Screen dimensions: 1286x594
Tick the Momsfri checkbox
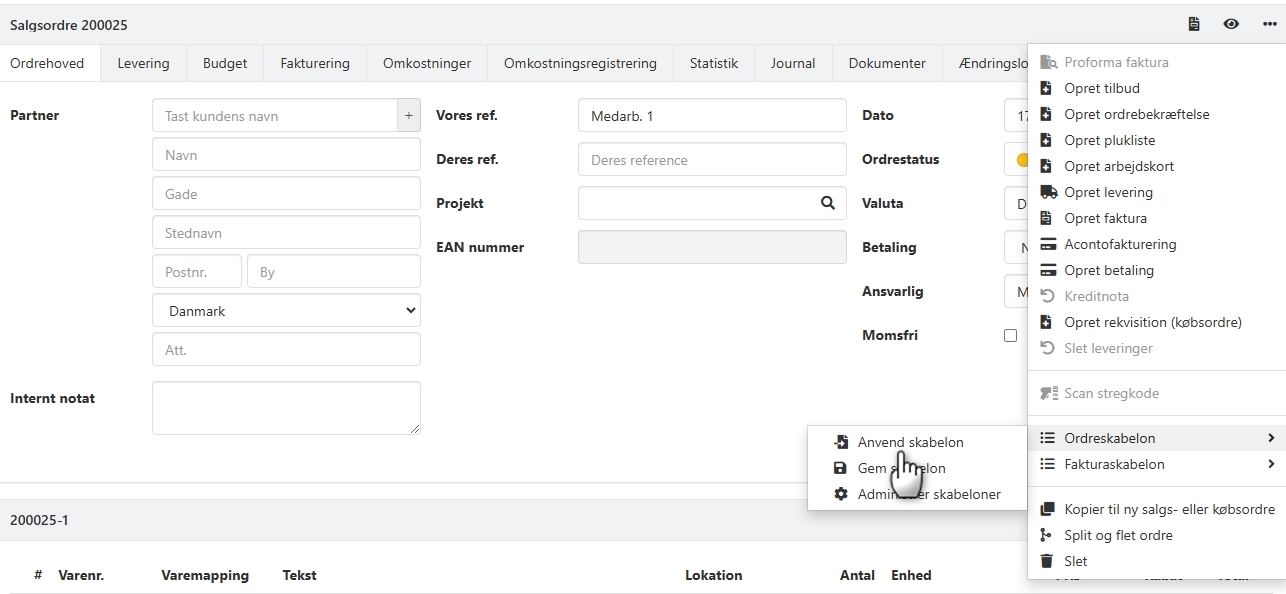[1010, 336]
